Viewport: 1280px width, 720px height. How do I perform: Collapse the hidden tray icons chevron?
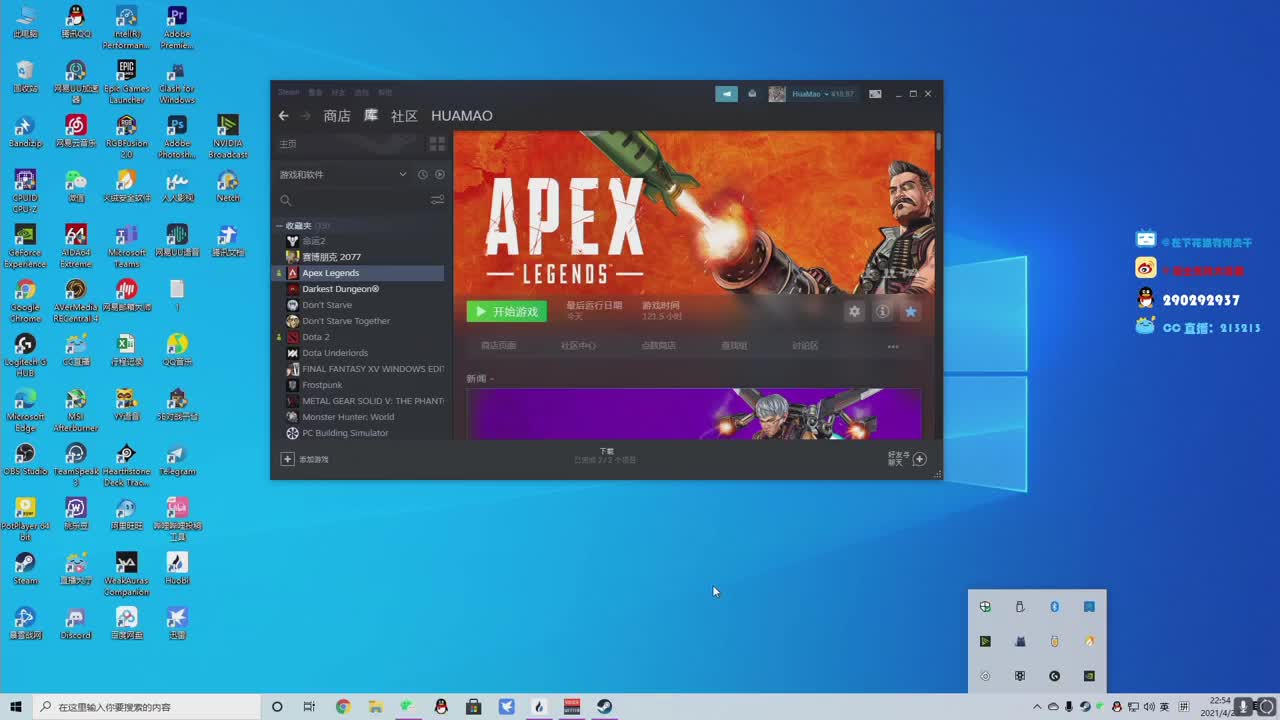pos(1037,707)
